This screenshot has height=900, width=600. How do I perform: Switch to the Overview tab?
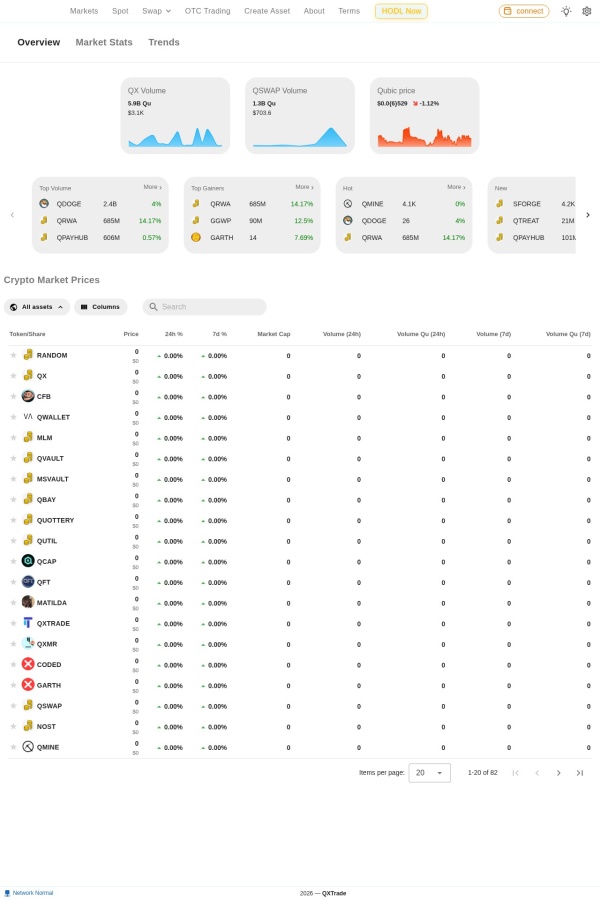pos(38,42)
